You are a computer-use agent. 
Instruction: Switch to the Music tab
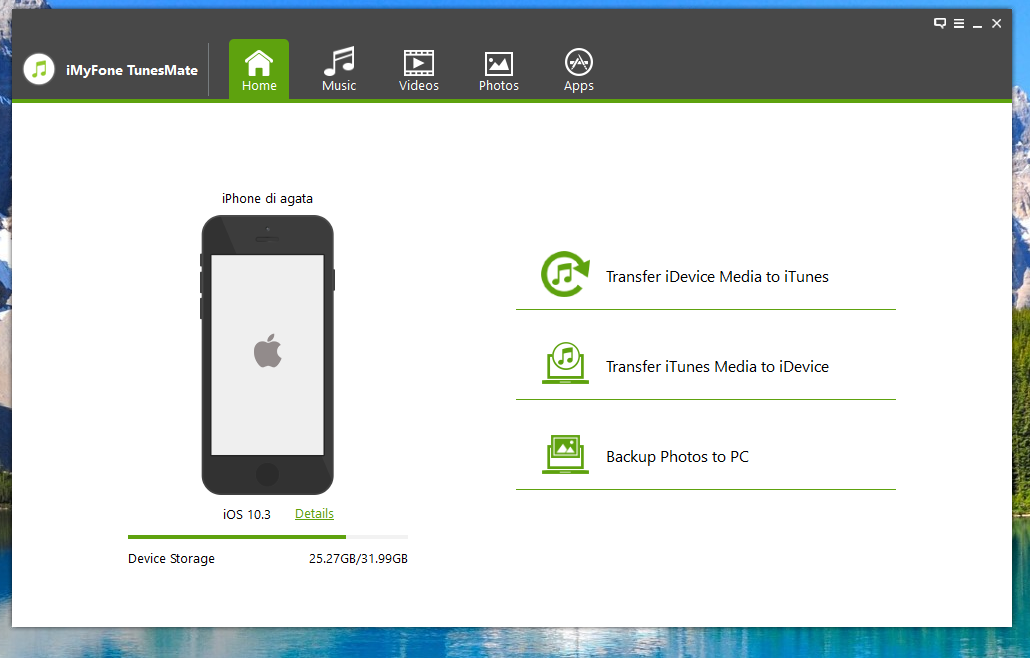pyautogui.click(x=339, y=70)
